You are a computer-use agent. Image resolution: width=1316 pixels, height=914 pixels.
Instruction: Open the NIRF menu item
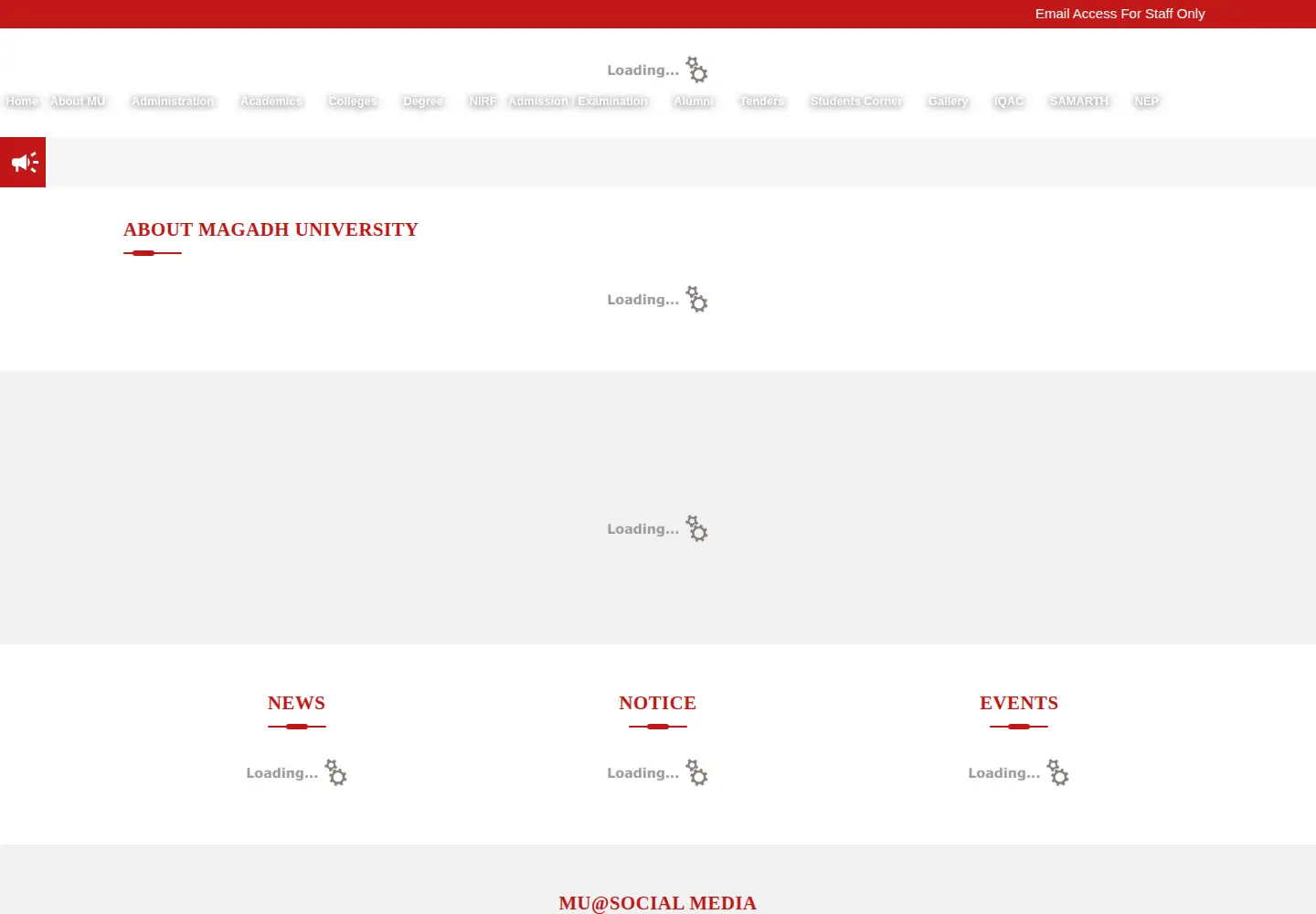483,101
